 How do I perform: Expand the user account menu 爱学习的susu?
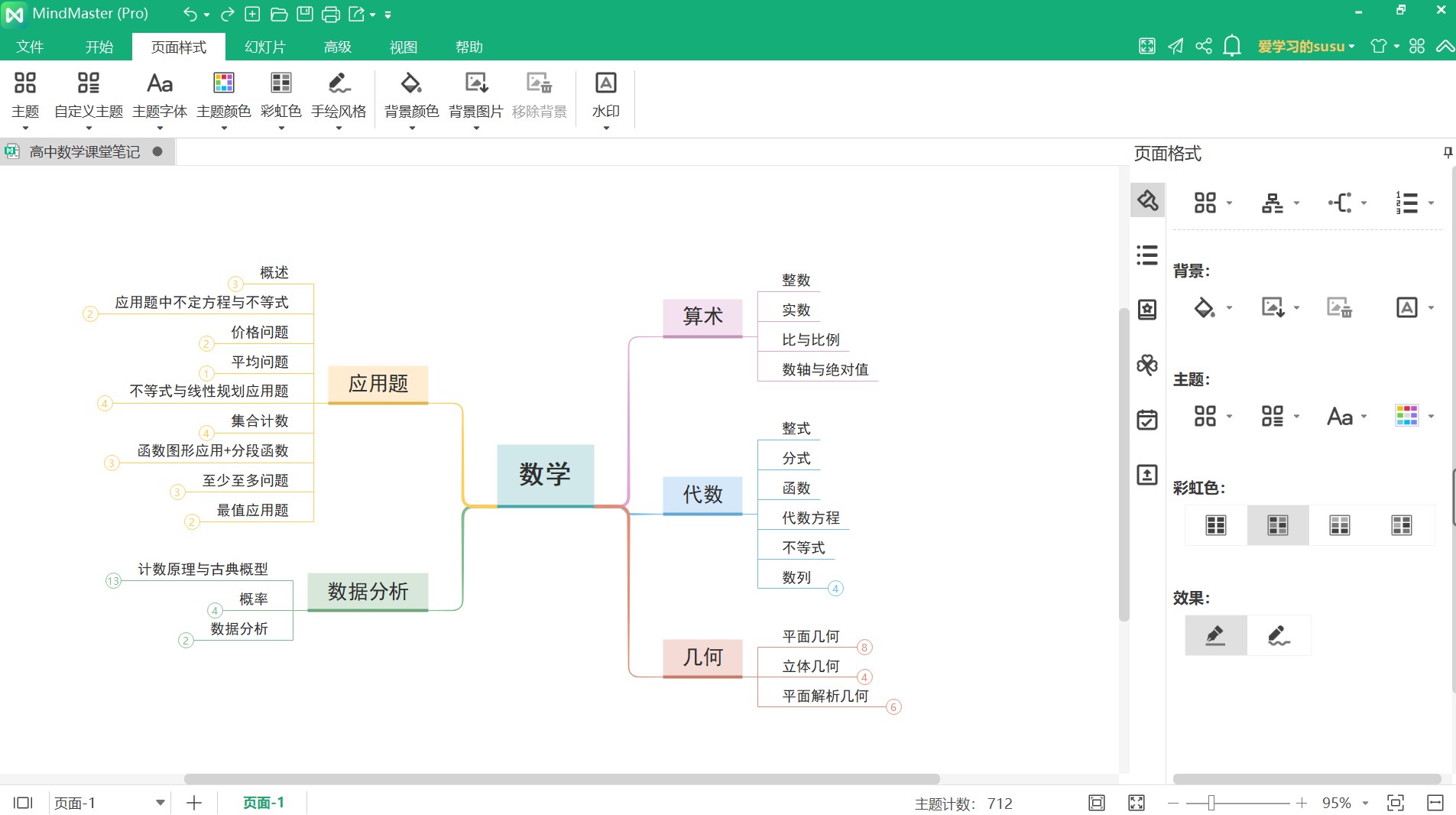coord(1305,47)
